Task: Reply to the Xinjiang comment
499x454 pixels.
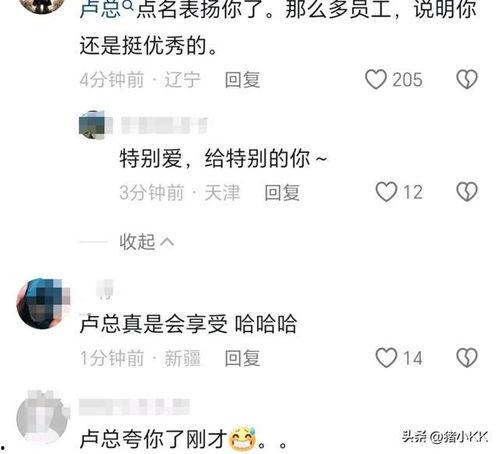Action: [x=242, y=358]
